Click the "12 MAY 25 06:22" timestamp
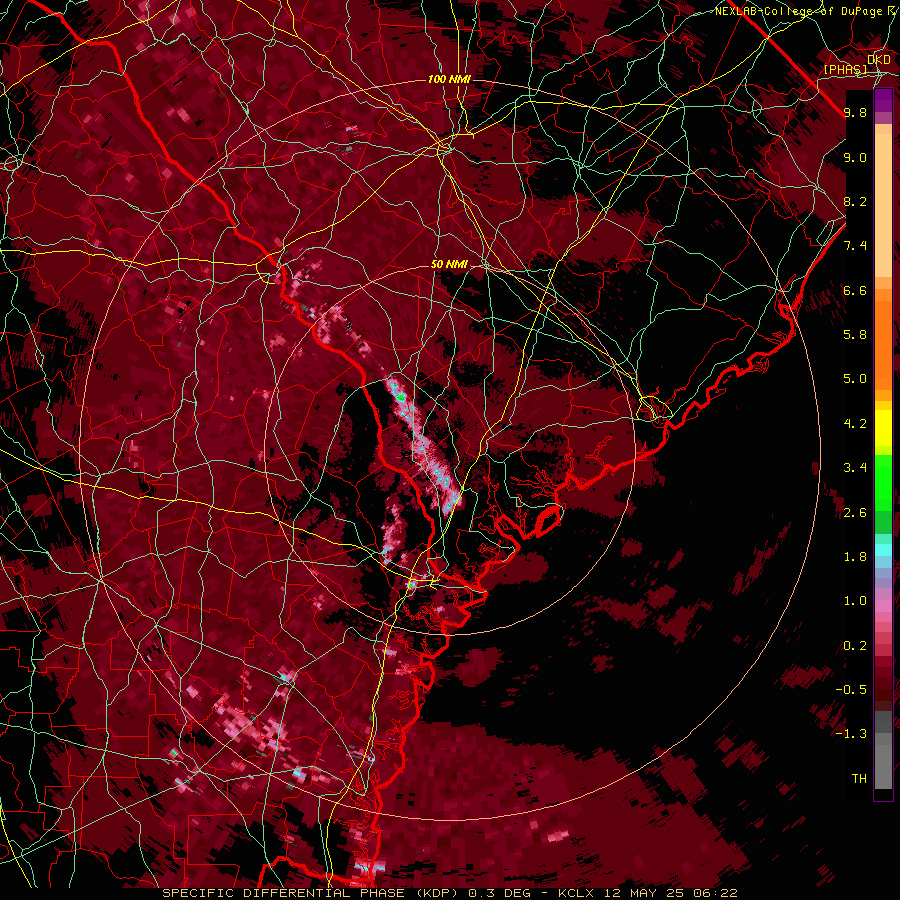The width and height of the screenshot is (900, 900). [670, 893]
